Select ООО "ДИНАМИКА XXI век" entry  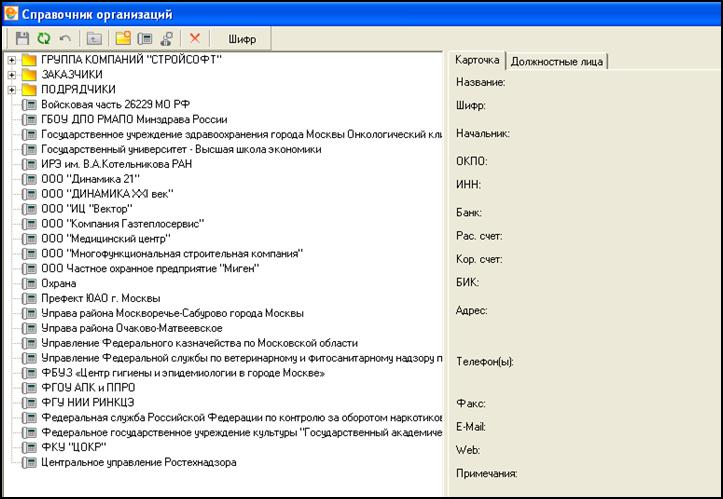[107, 194]
